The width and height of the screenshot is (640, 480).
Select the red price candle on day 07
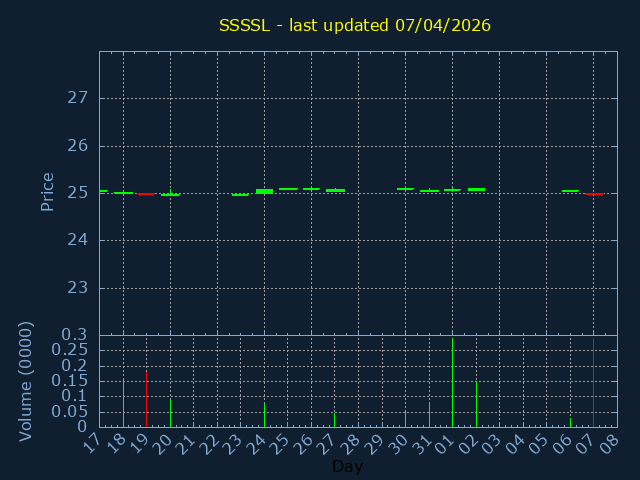pos(594,194)
